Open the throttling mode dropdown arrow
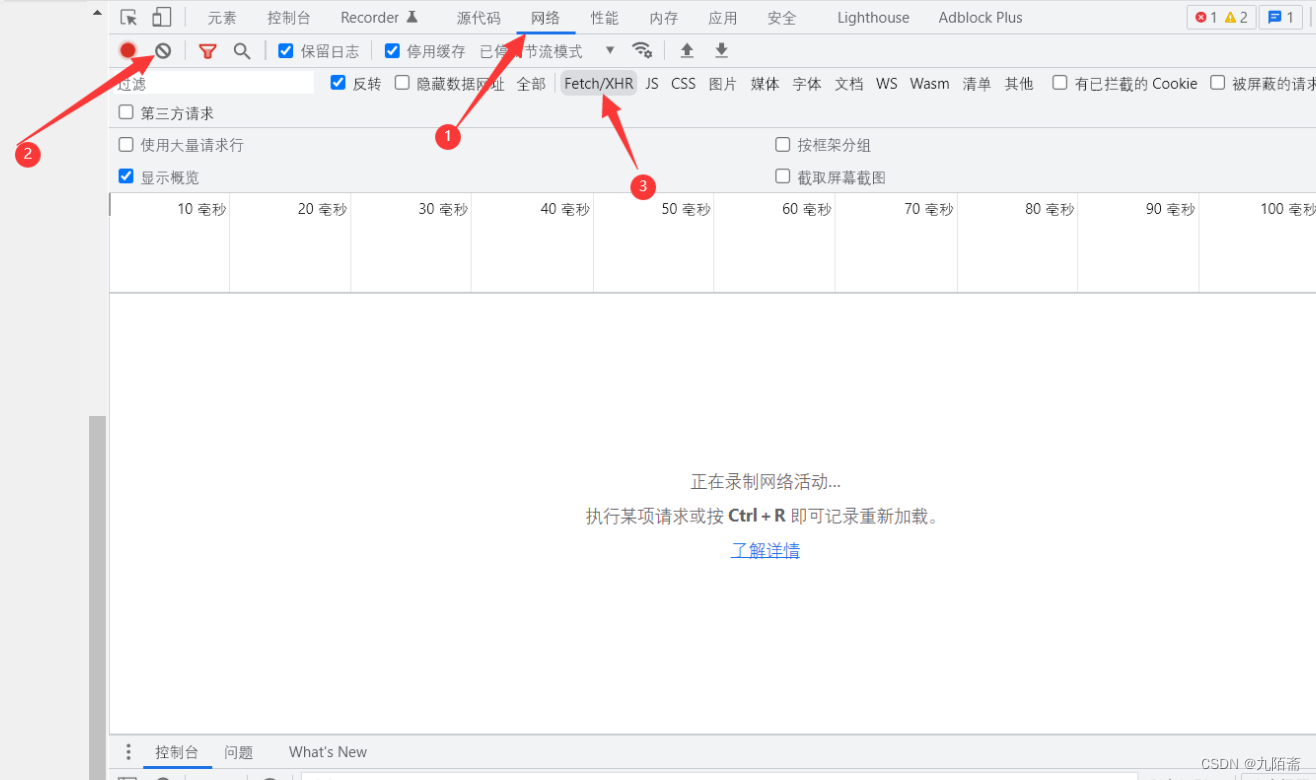 click(610, 51)
